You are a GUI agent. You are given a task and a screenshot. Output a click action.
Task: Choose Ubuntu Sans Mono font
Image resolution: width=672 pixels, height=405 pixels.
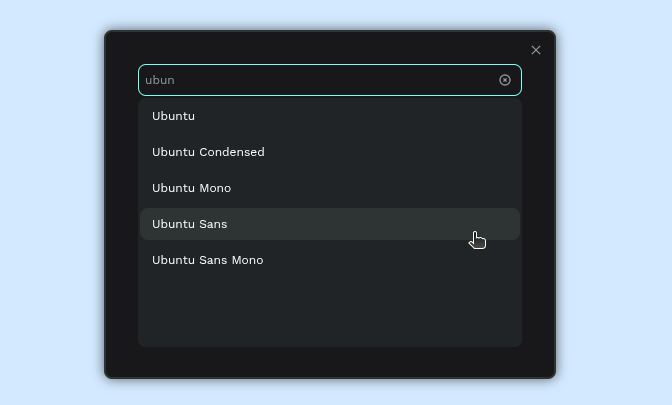click(208, 260)
